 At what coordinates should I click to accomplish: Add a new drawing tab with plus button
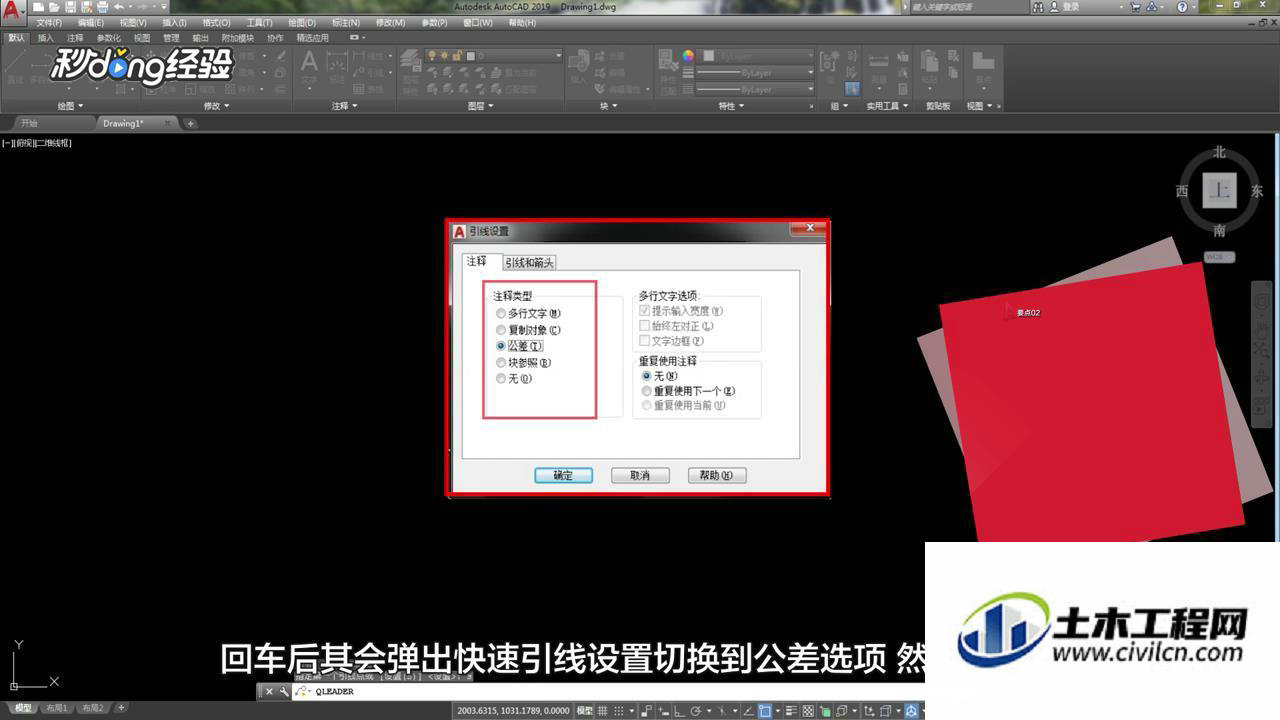(190, 124)
